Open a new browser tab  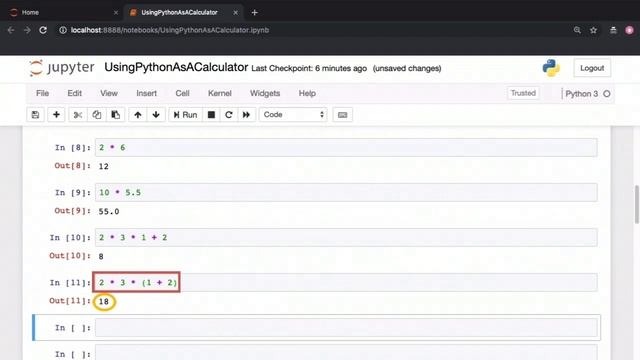pos(254,13)
